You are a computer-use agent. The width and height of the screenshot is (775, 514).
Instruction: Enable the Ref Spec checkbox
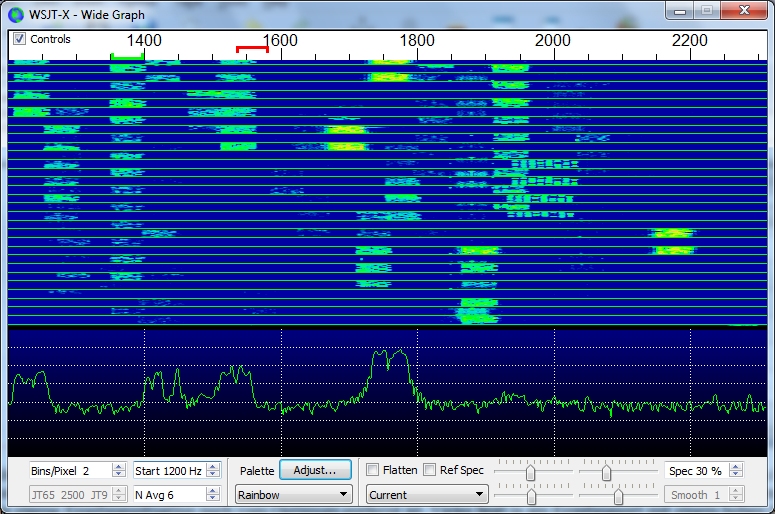pyautogui.click(x=430, y=470)
